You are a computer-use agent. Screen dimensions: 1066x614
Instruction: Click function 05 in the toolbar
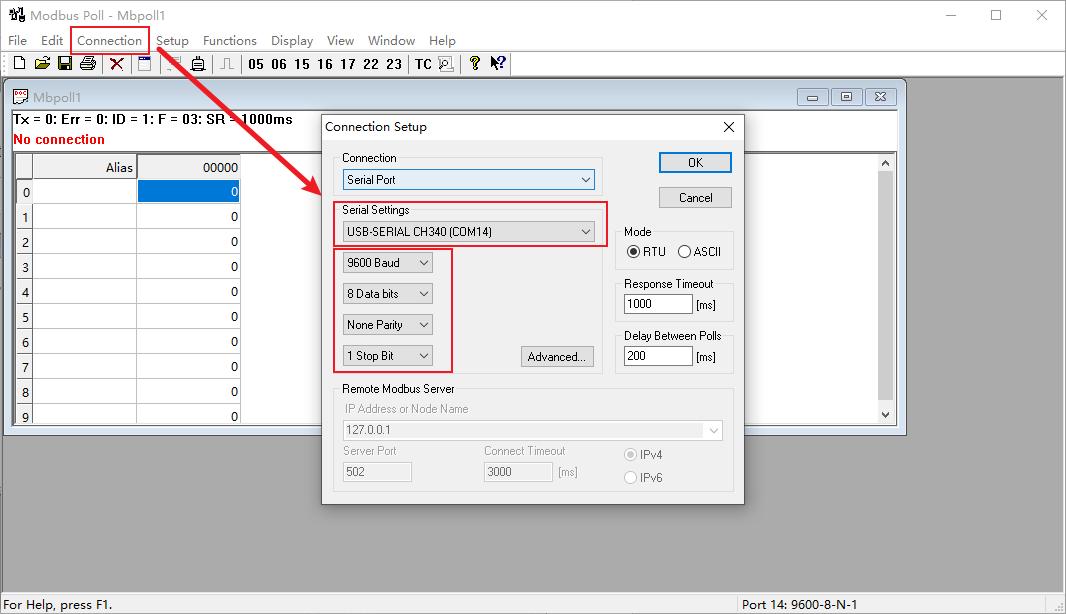[256, 64]
